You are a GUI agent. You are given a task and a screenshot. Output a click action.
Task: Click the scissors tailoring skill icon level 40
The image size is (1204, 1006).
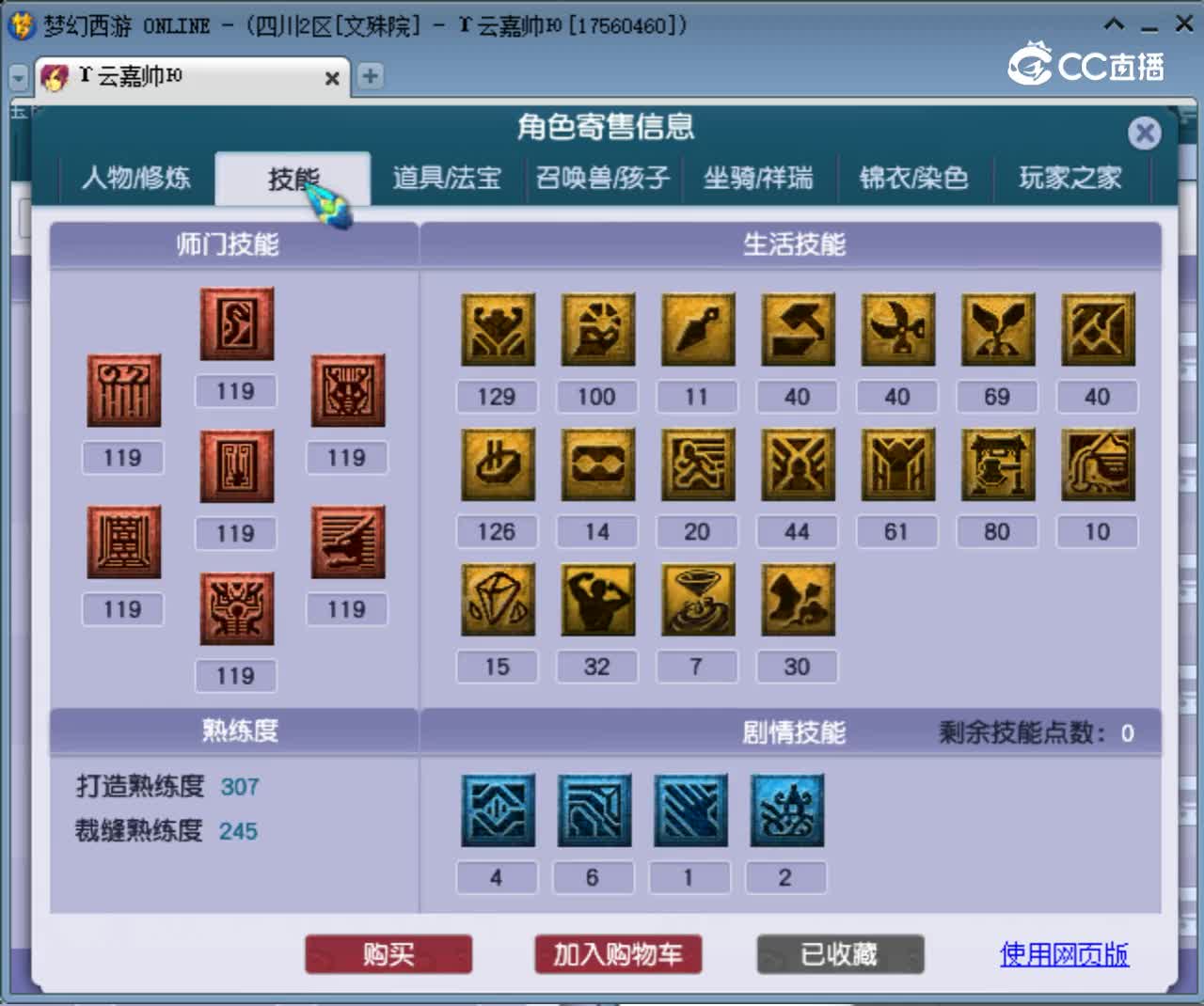pyautogui.click(x=897, y=329)
